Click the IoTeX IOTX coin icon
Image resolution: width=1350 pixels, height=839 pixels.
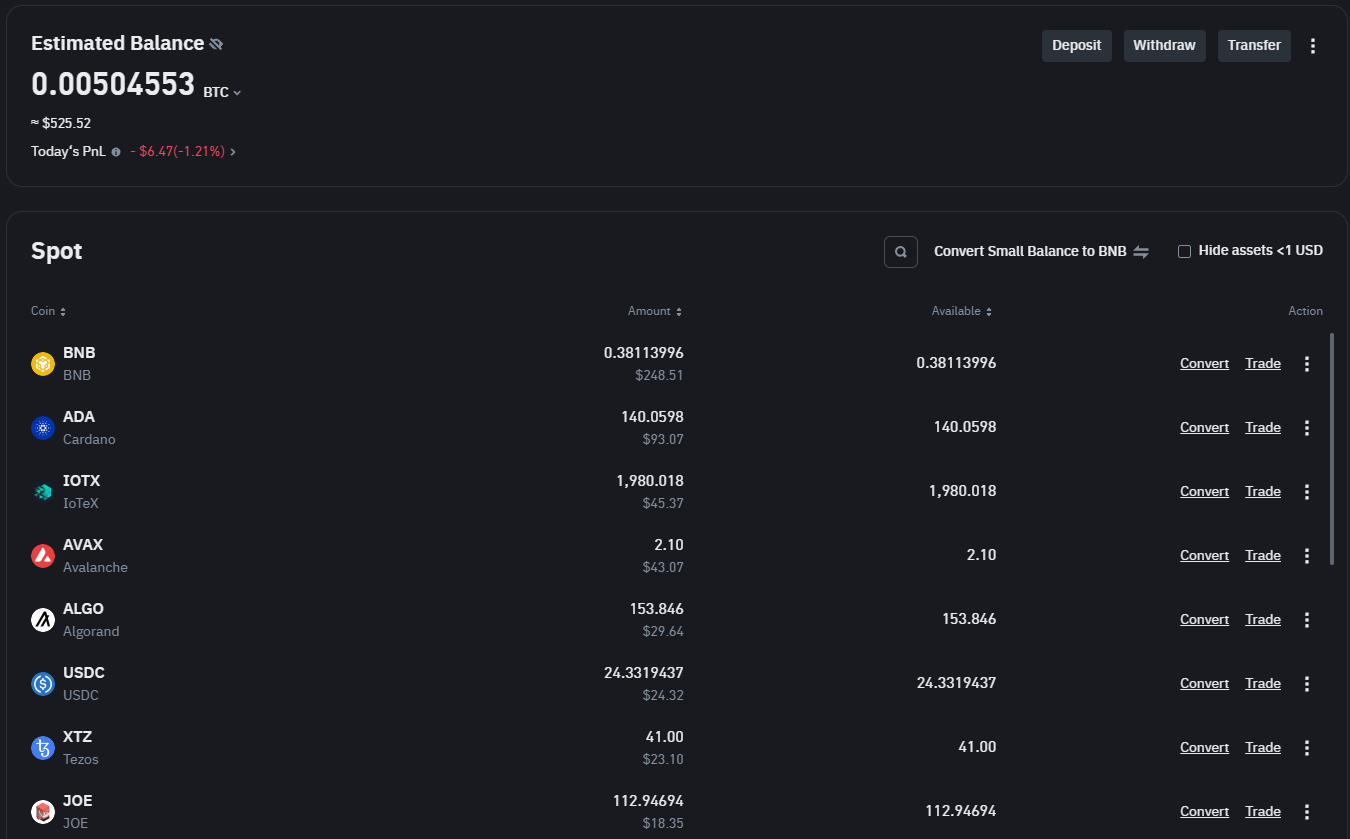[x=43, y=492]
